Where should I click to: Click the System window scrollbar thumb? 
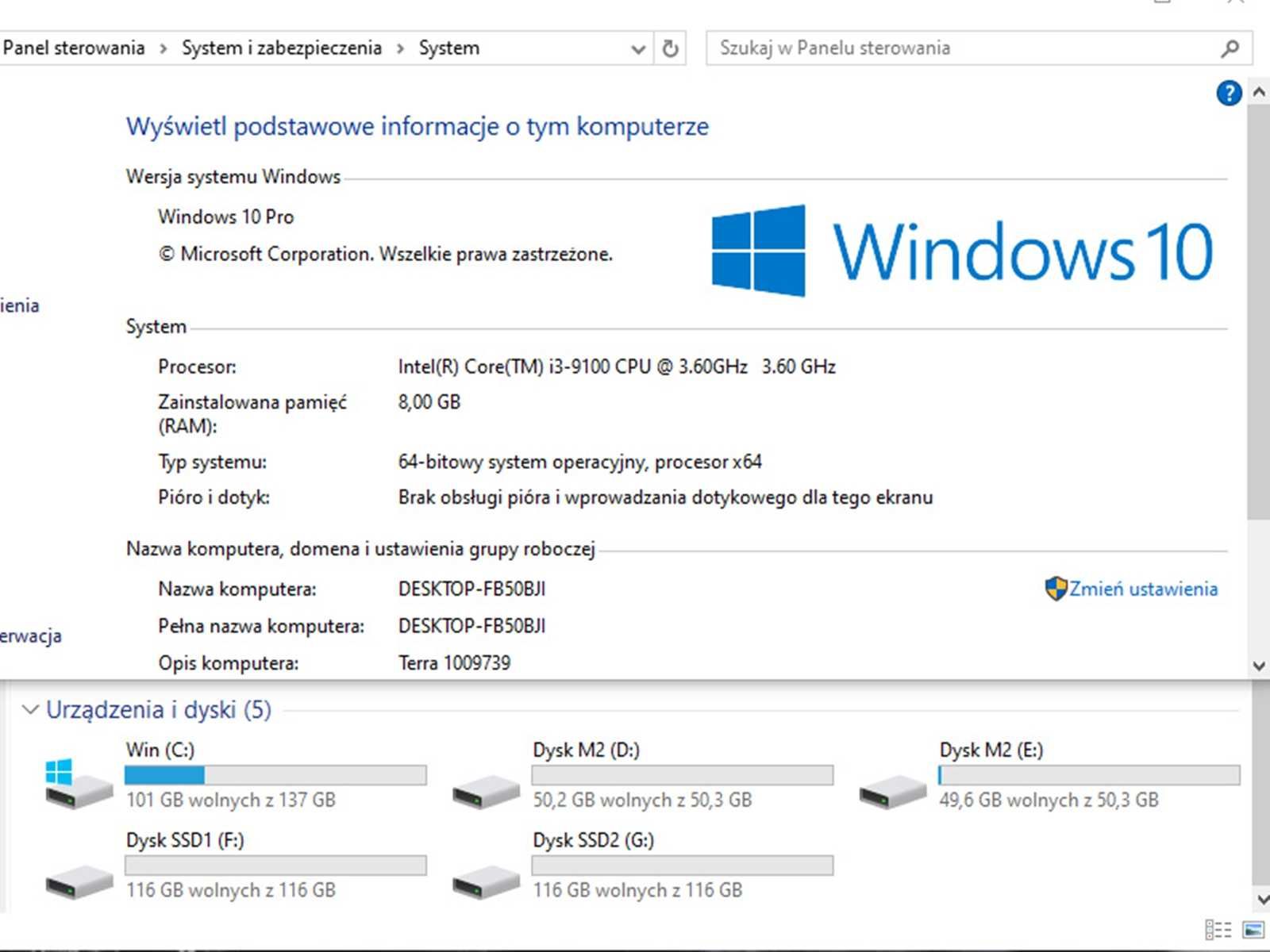coord(1258,313)
